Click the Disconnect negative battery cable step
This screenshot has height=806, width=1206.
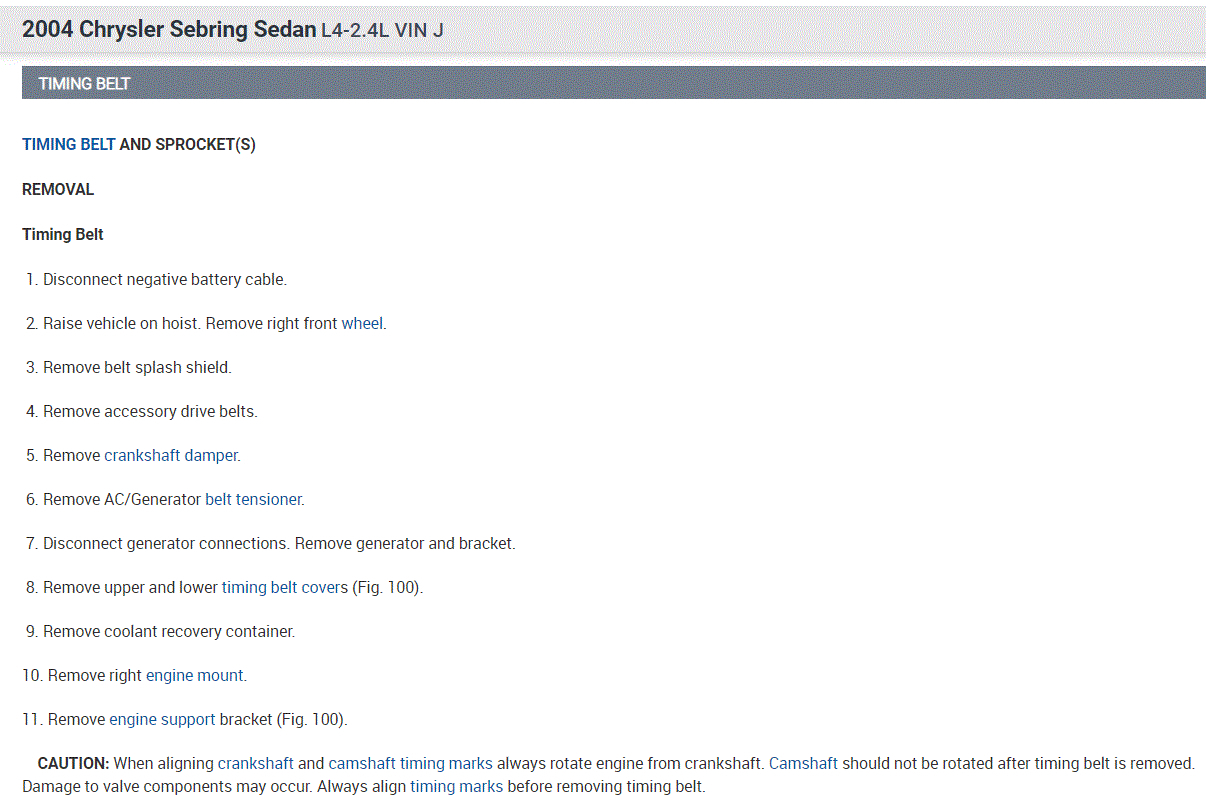[164, 279]
